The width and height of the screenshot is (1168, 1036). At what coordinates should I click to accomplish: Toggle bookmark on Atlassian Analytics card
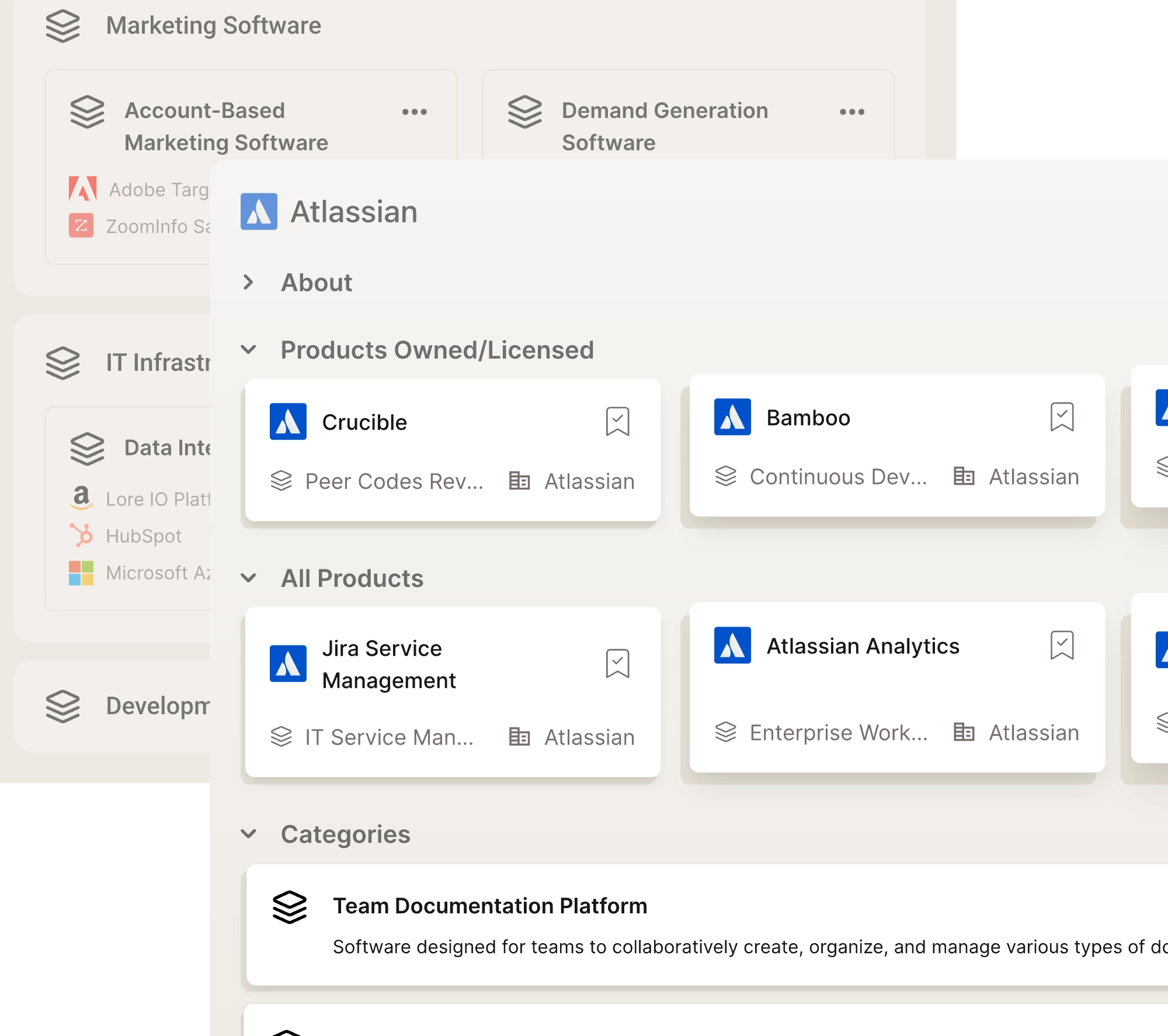point(1062,645)
